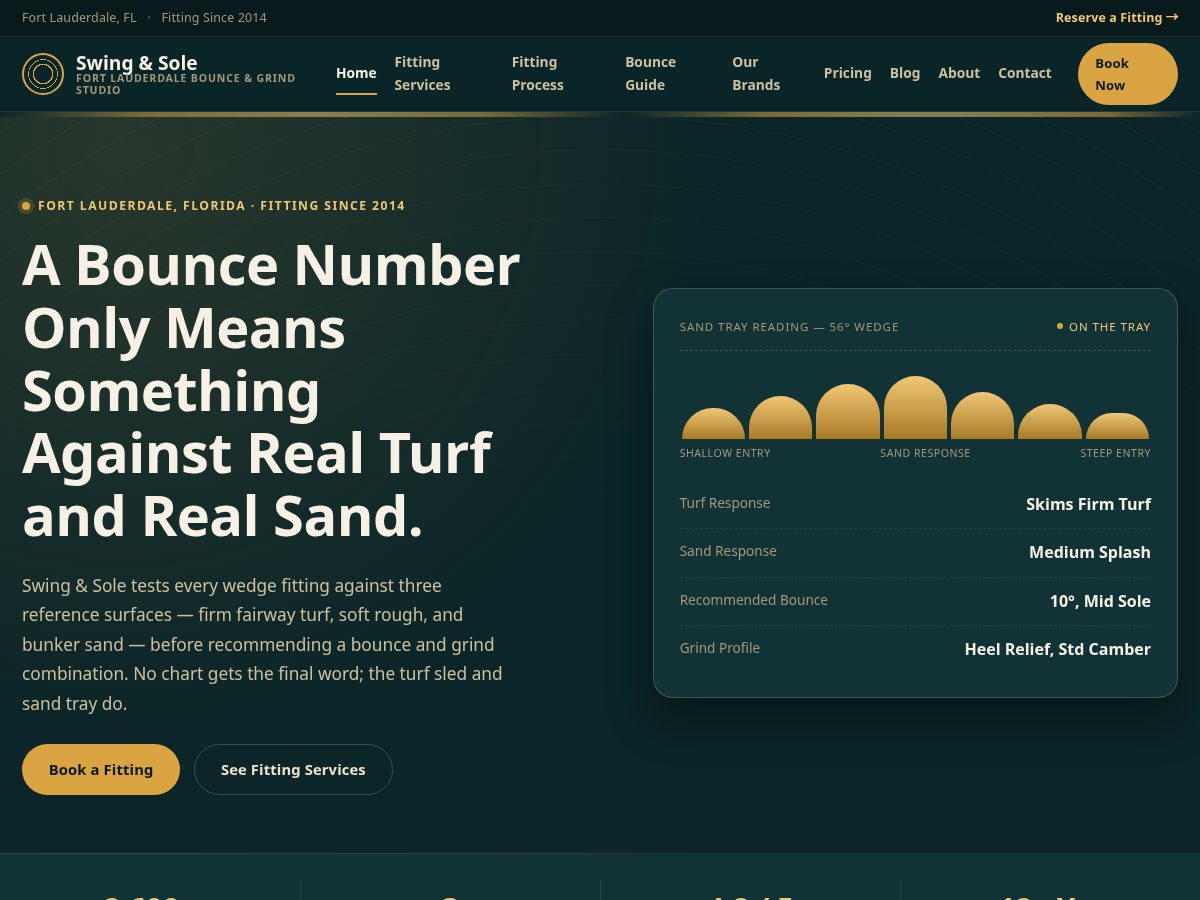Click the 'Grind Profile' label

[x=720, y=648]
